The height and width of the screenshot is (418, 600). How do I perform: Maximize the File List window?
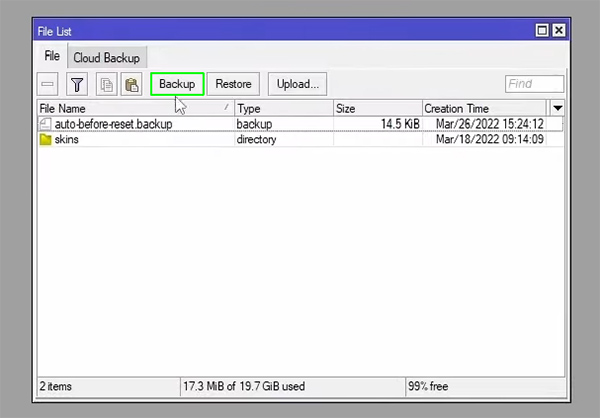[x=542, y=31]
